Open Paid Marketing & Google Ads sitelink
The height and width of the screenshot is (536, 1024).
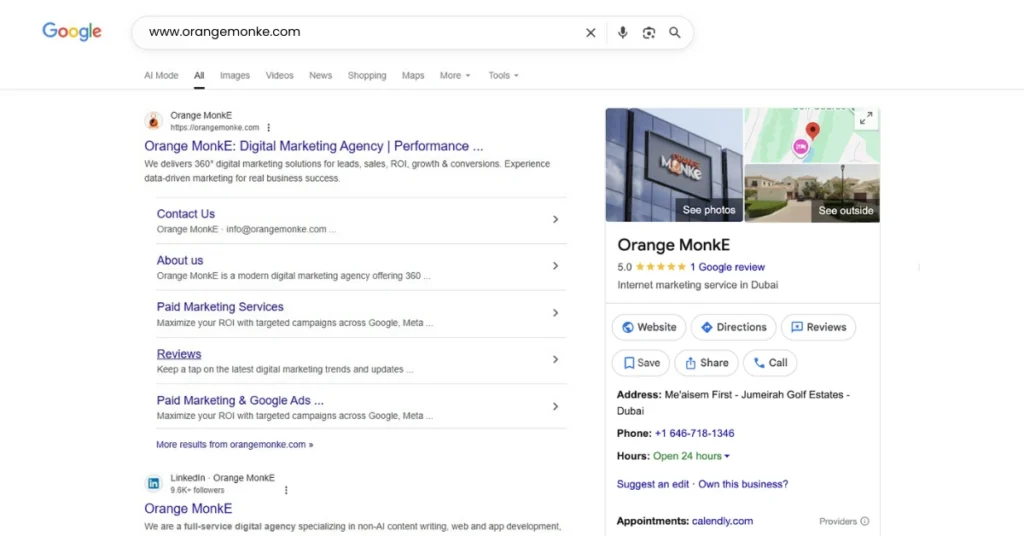click(x=240, y=400)
